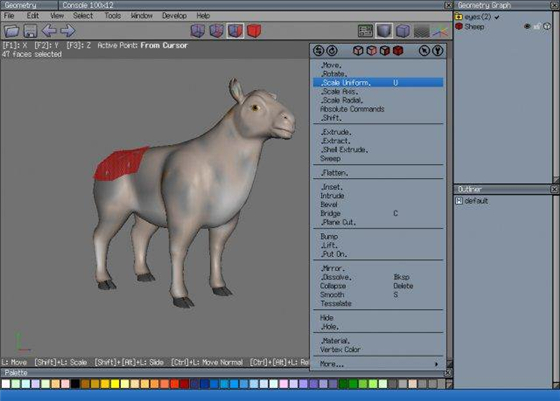
Task: Select the default material in Outliner
Action: [x=476, y=201]
